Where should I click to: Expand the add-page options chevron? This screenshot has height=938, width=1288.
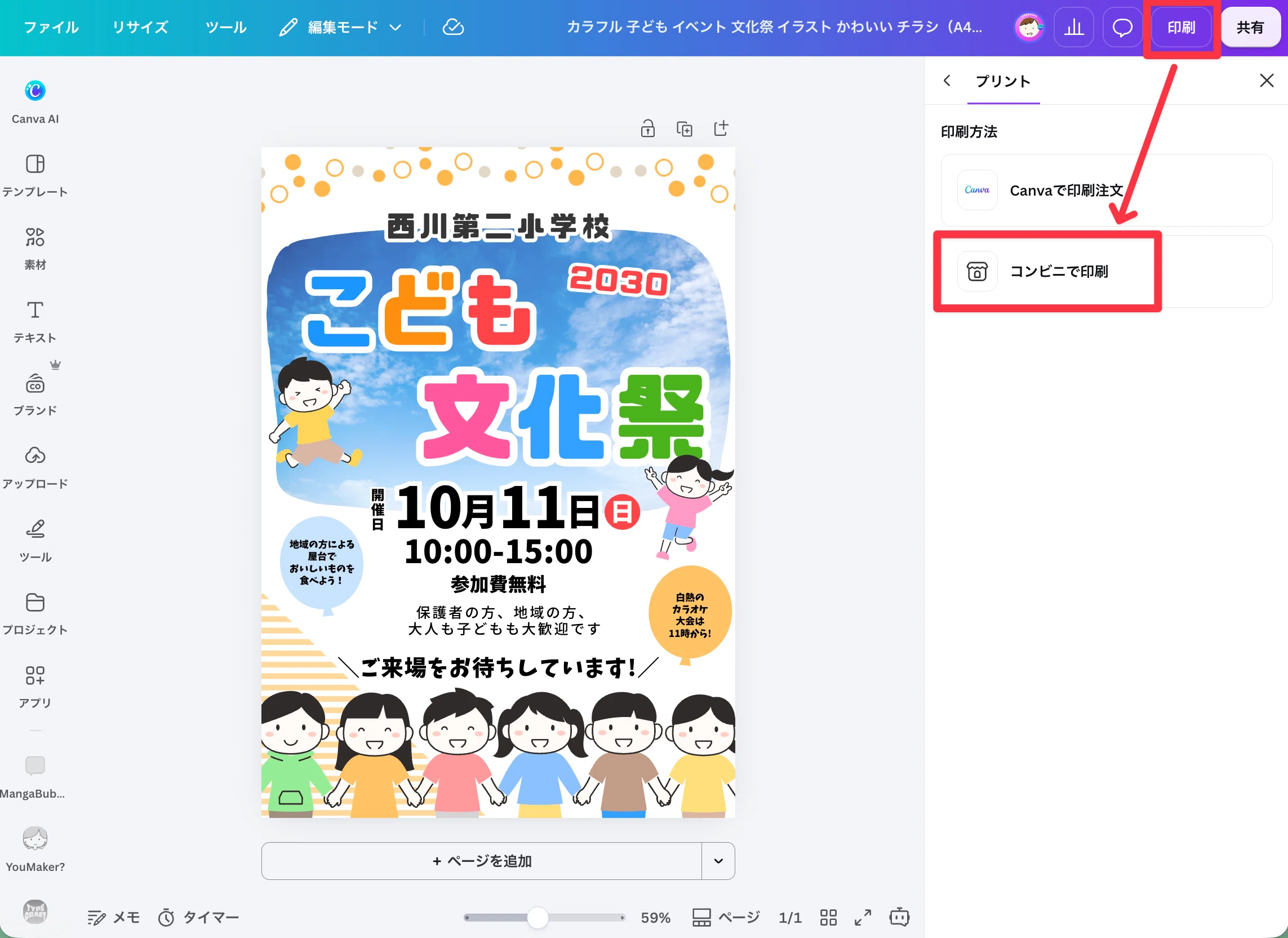pyautogui.click(x=718, y=861)
